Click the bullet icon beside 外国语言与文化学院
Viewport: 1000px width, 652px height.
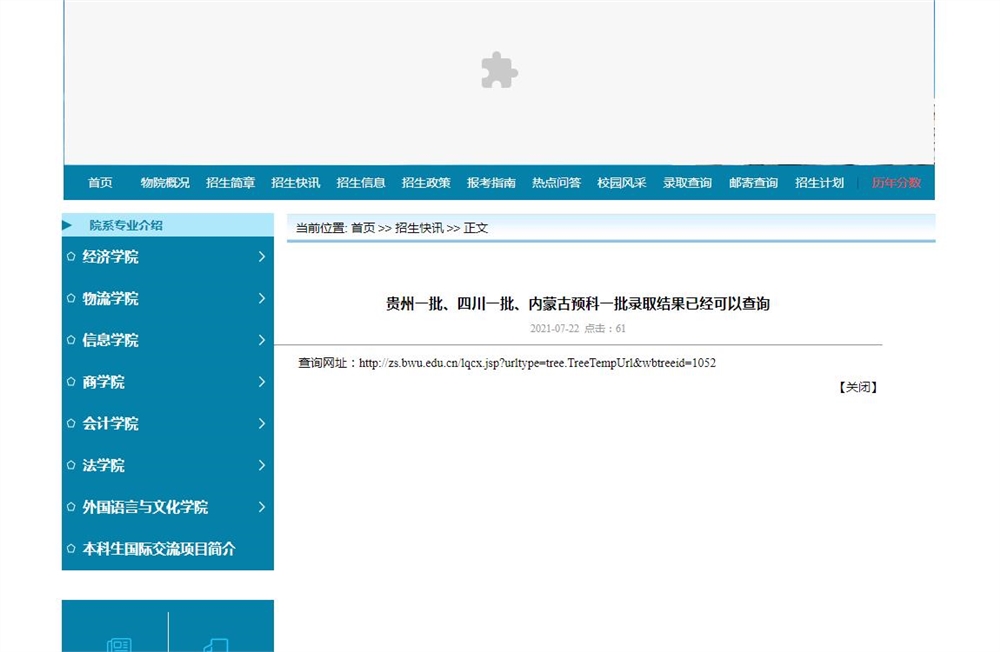(71, 507)
